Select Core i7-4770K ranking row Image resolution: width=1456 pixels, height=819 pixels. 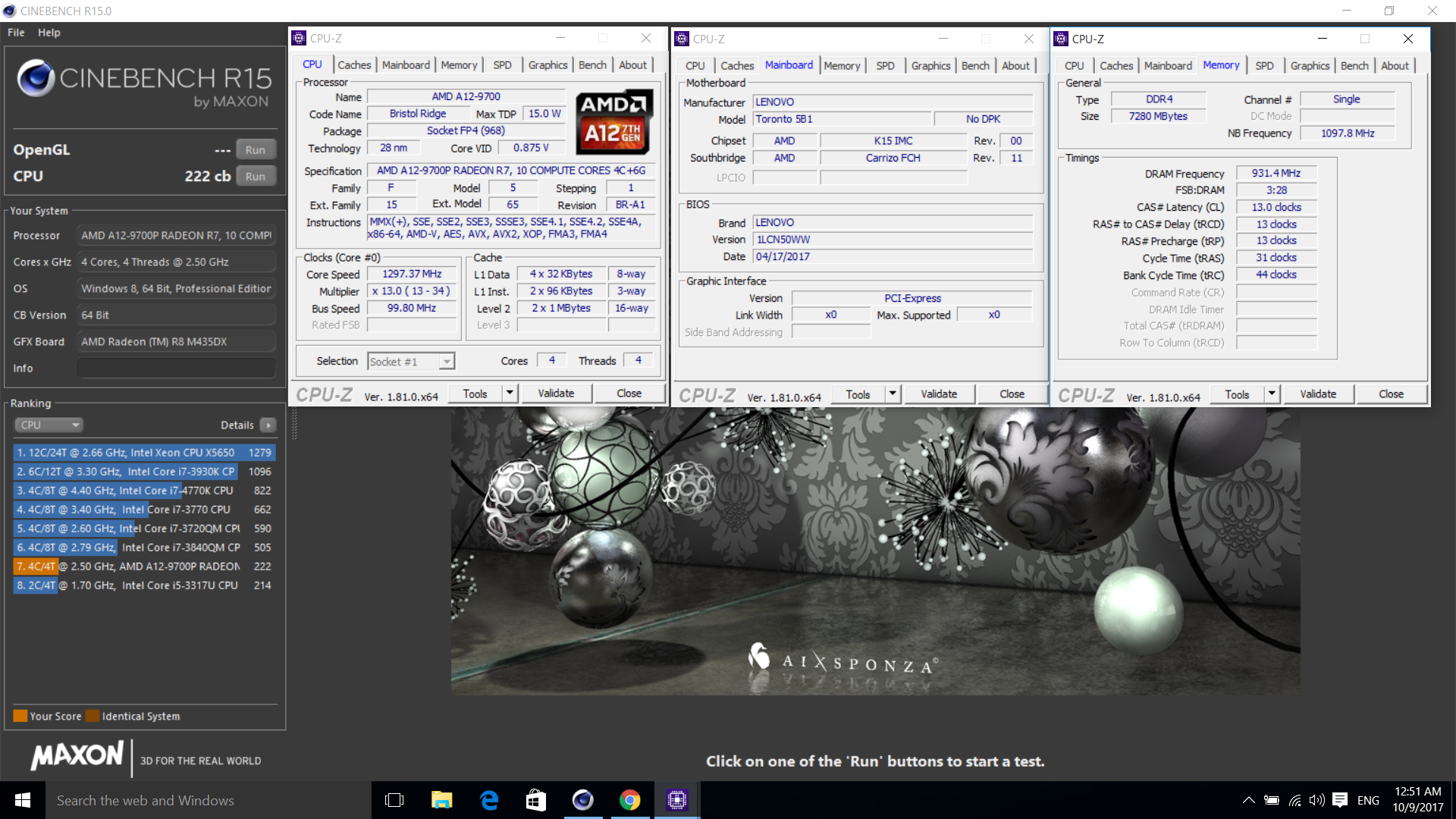144,490
